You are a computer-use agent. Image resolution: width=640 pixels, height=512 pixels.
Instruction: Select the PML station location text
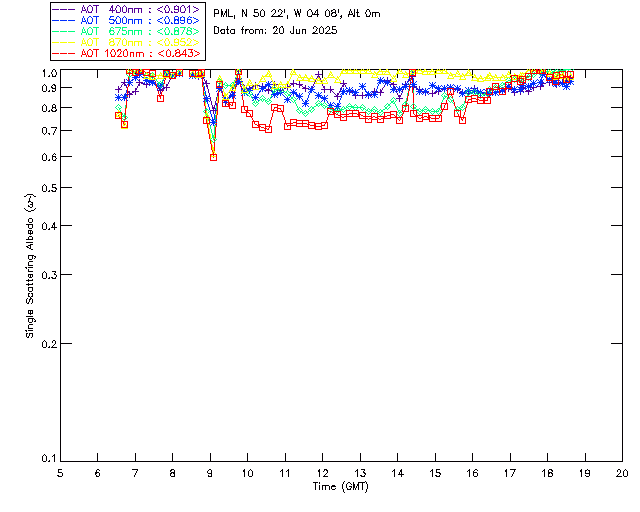(x=297, y=14)
